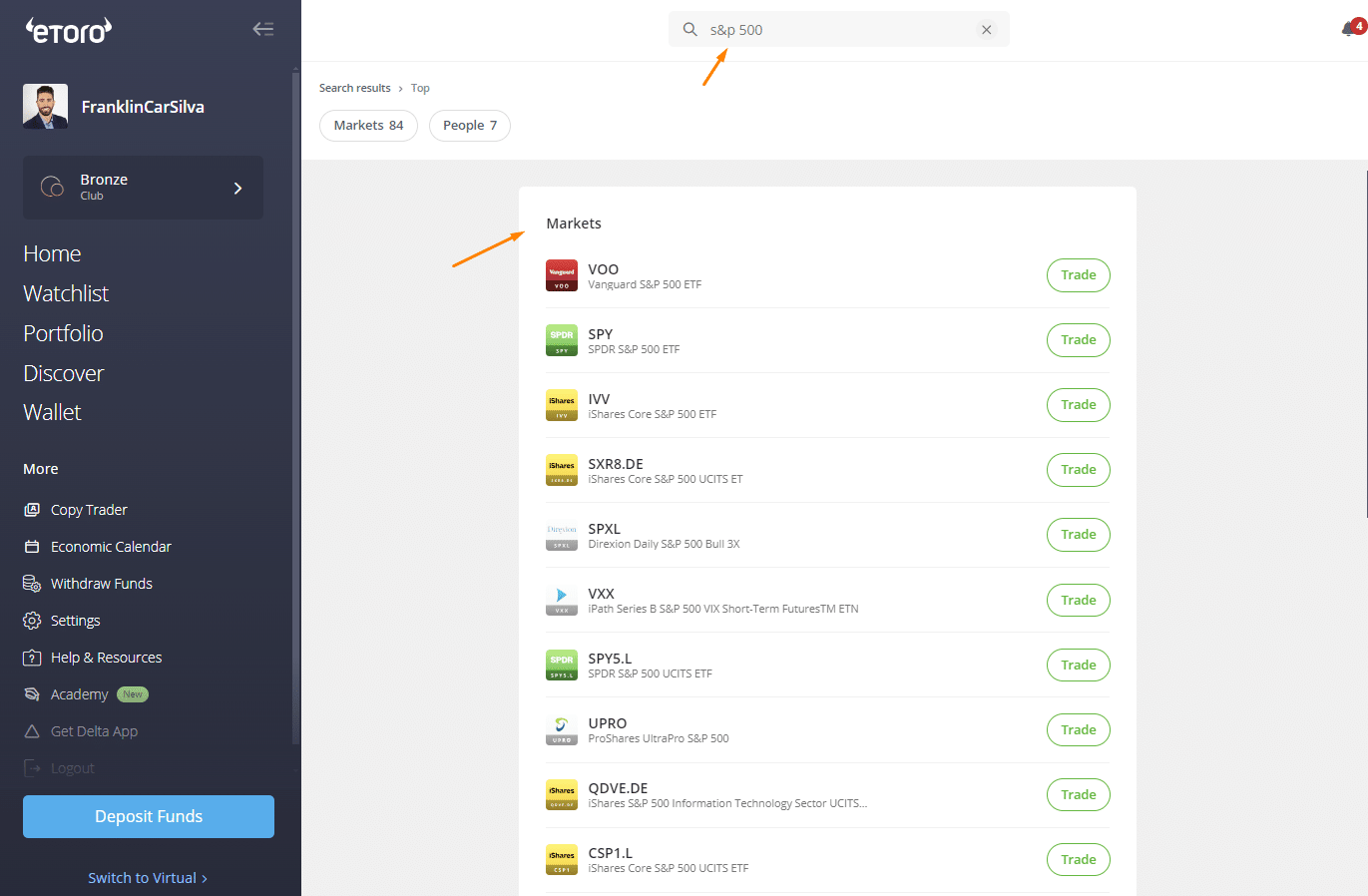Click the Deposit Funds button
The image size is (1368, 896).
149,816
